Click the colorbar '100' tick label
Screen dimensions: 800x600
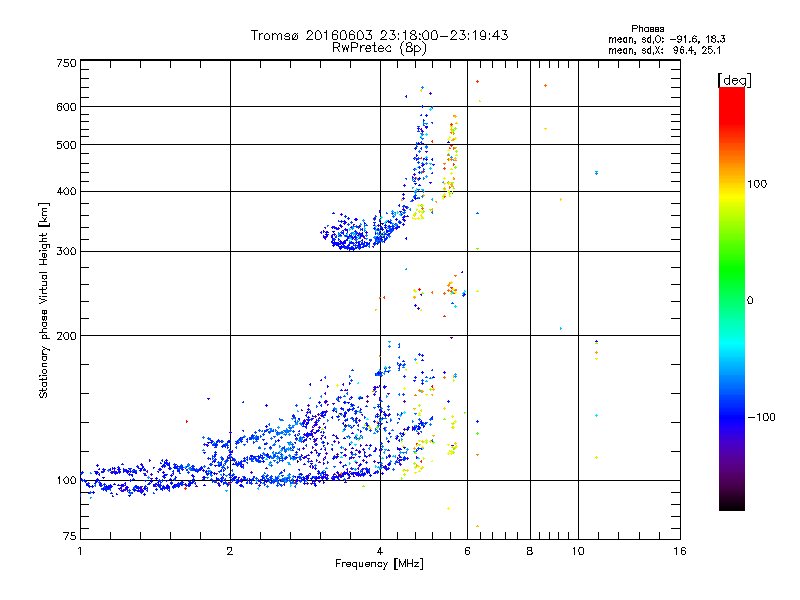(757, 184)
